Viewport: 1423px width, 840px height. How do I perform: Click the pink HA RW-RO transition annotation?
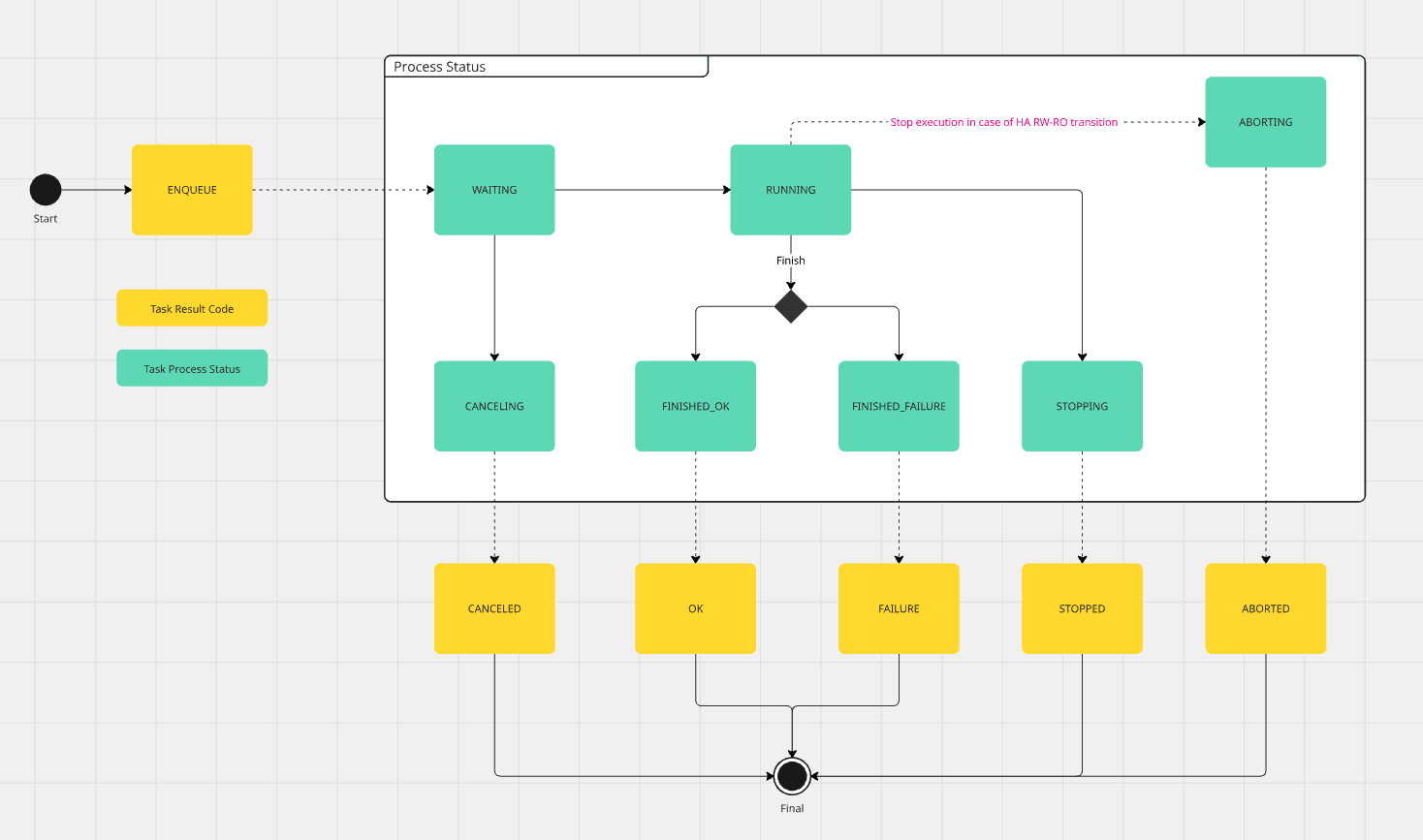[1003, 121]
